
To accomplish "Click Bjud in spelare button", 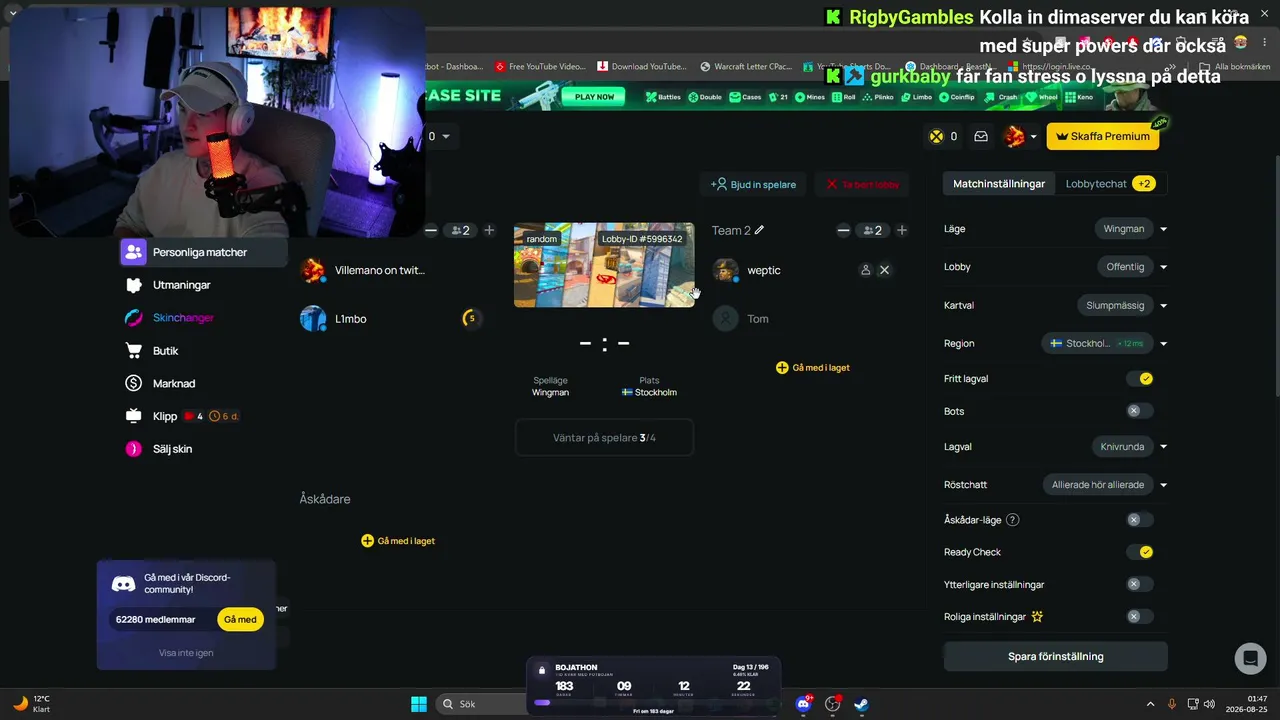I will tap(753, 184).
